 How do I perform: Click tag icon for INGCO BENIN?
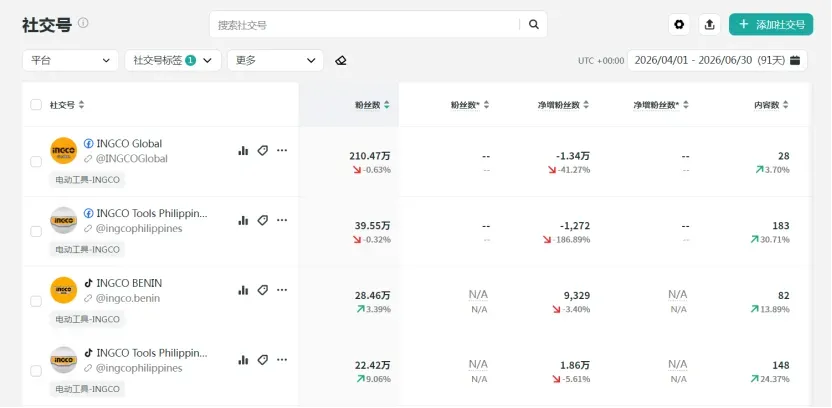pyautogui.click(x=263, y=290)
